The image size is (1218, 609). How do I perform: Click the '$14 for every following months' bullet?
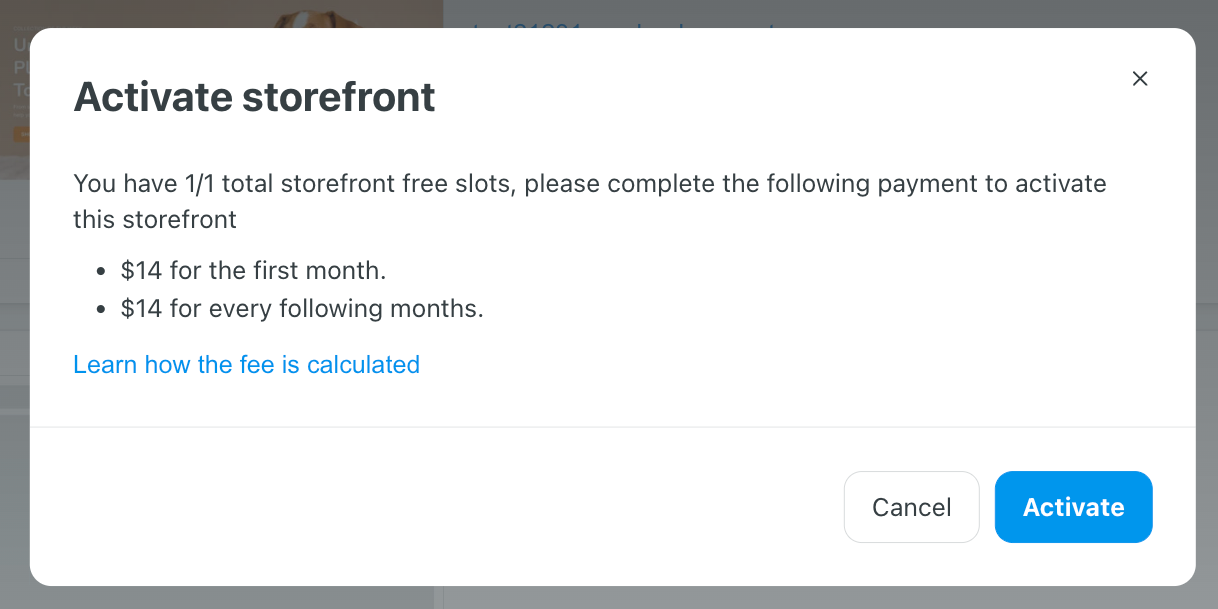pos(302,309)
